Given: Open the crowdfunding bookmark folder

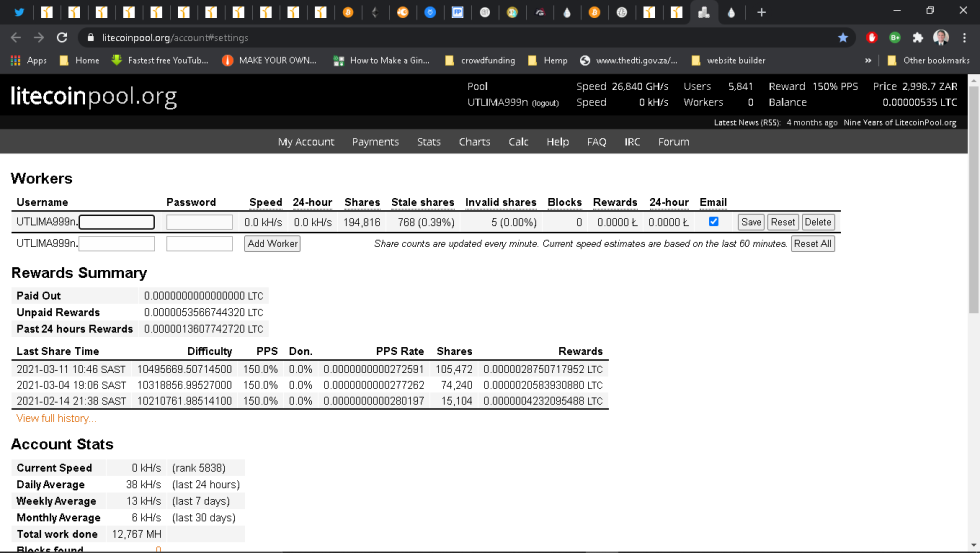Looking at the screenshot, I should pos(480,61).
